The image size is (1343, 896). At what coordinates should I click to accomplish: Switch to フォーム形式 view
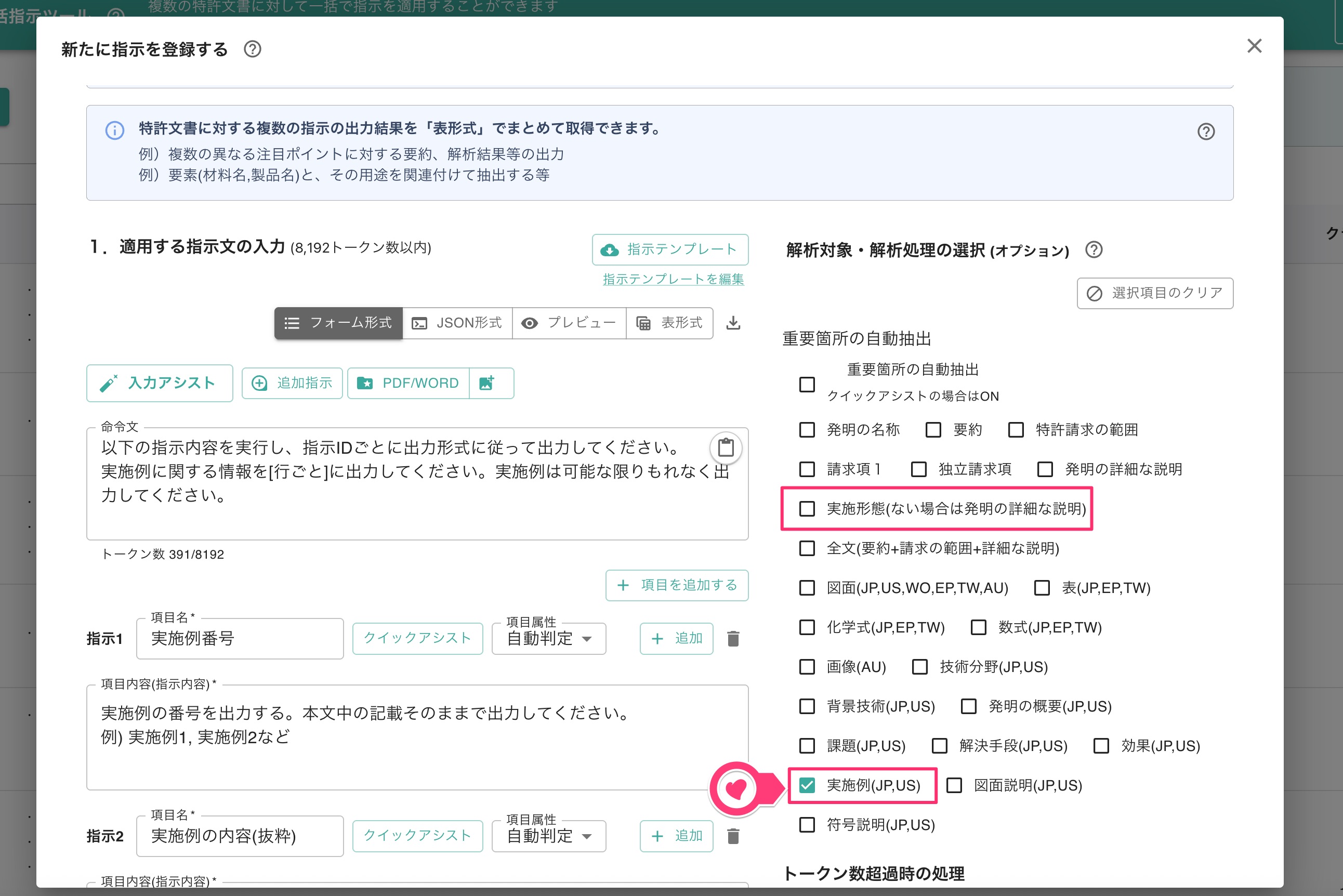[x=338, y=323]
